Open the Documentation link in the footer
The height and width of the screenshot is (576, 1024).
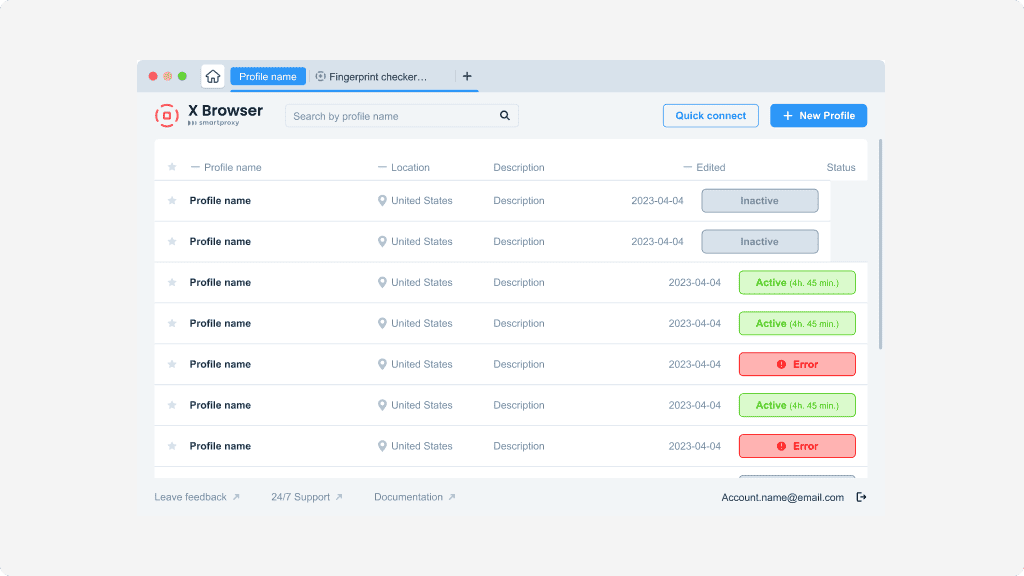click(408, 496)
